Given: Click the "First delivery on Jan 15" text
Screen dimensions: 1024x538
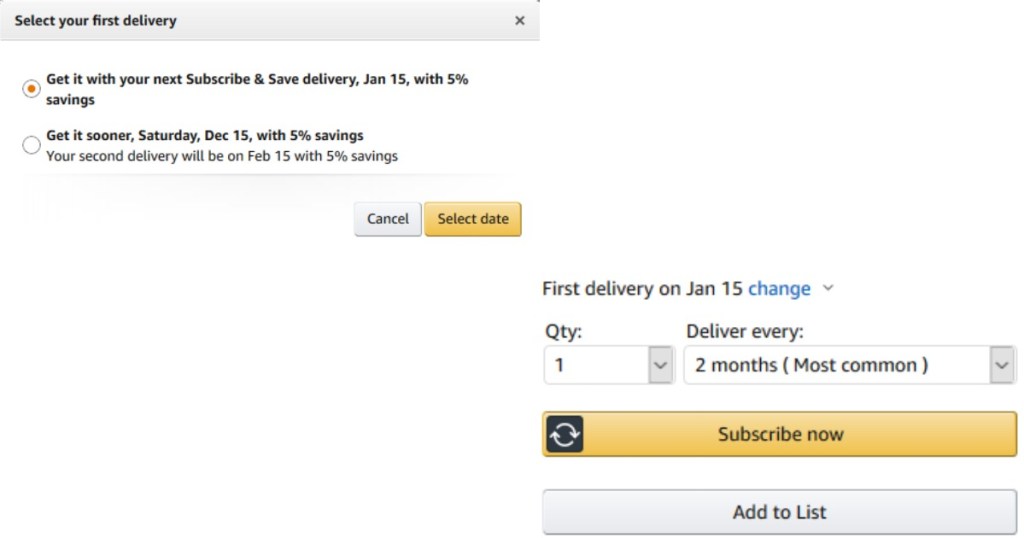Looking at the screenshot, I should (x=642, y=289).
